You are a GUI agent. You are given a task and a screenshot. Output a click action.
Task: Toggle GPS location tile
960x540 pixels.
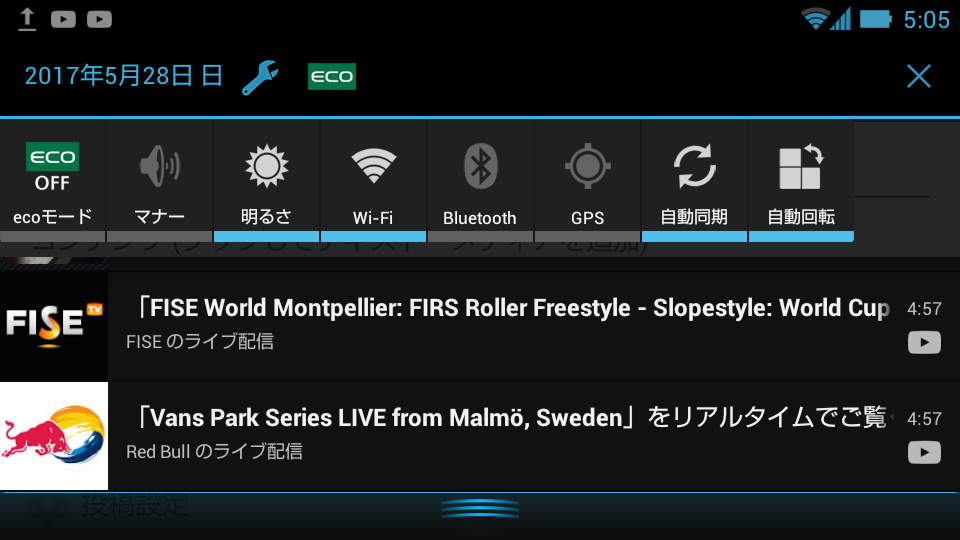point(587,181)
